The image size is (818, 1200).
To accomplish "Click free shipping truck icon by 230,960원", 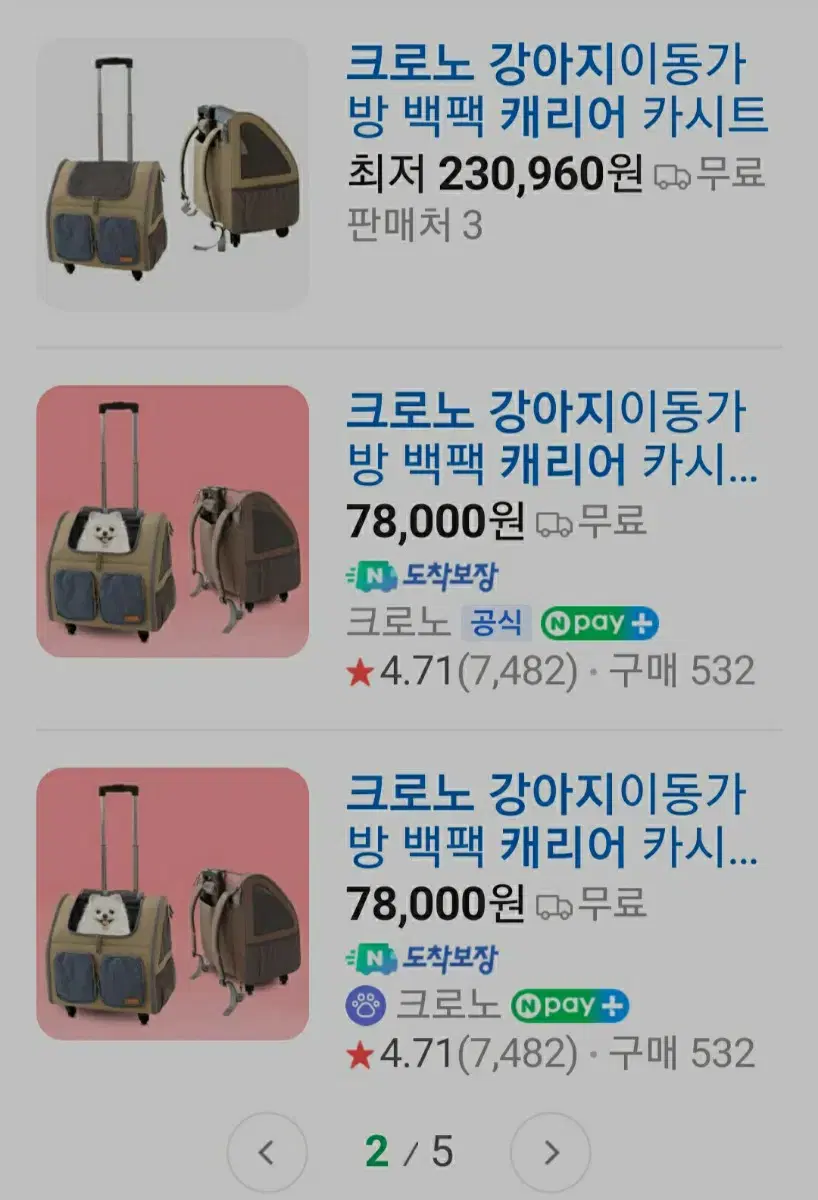I will click(672, 177).
